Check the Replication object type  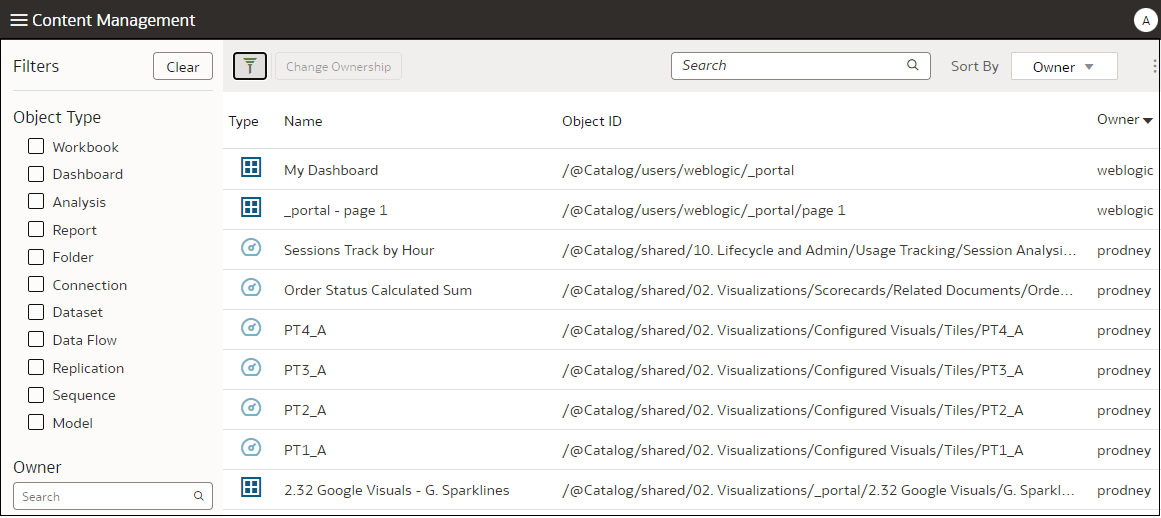tap(36, 368)
